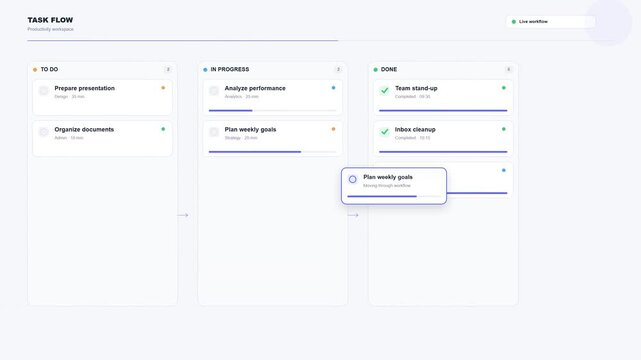Click the Analyze performance progress bar
641x360 pixels.
coord(273,110)
